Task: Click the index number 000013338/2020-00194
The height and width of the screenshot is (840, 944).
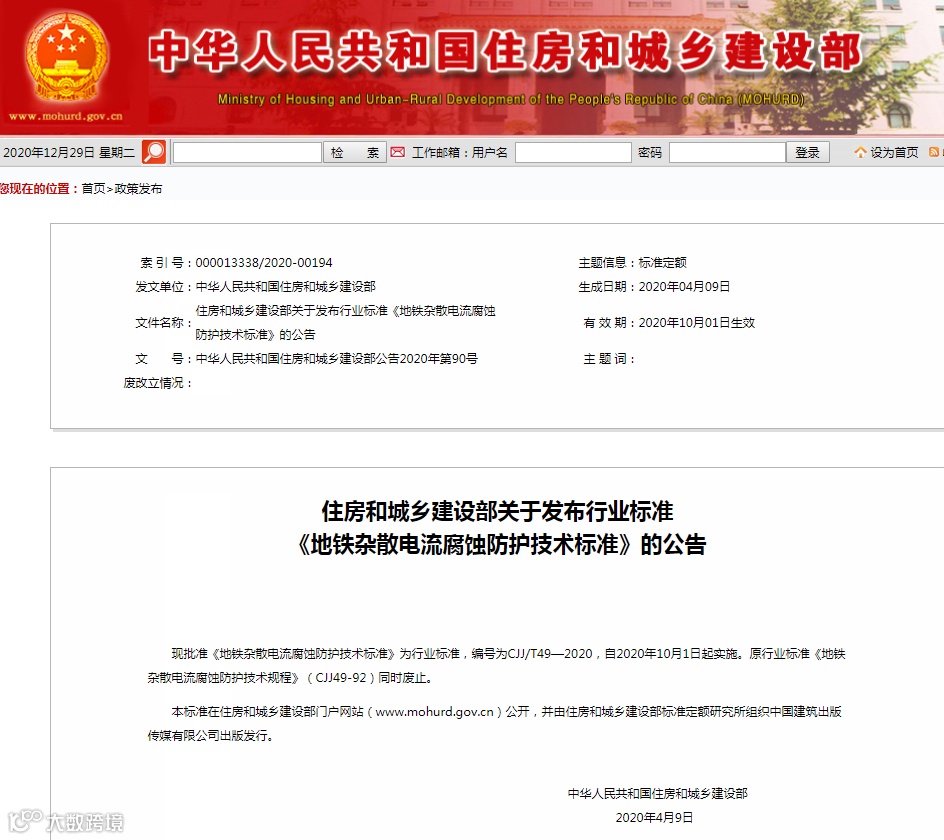Action: tap(264, 263)
